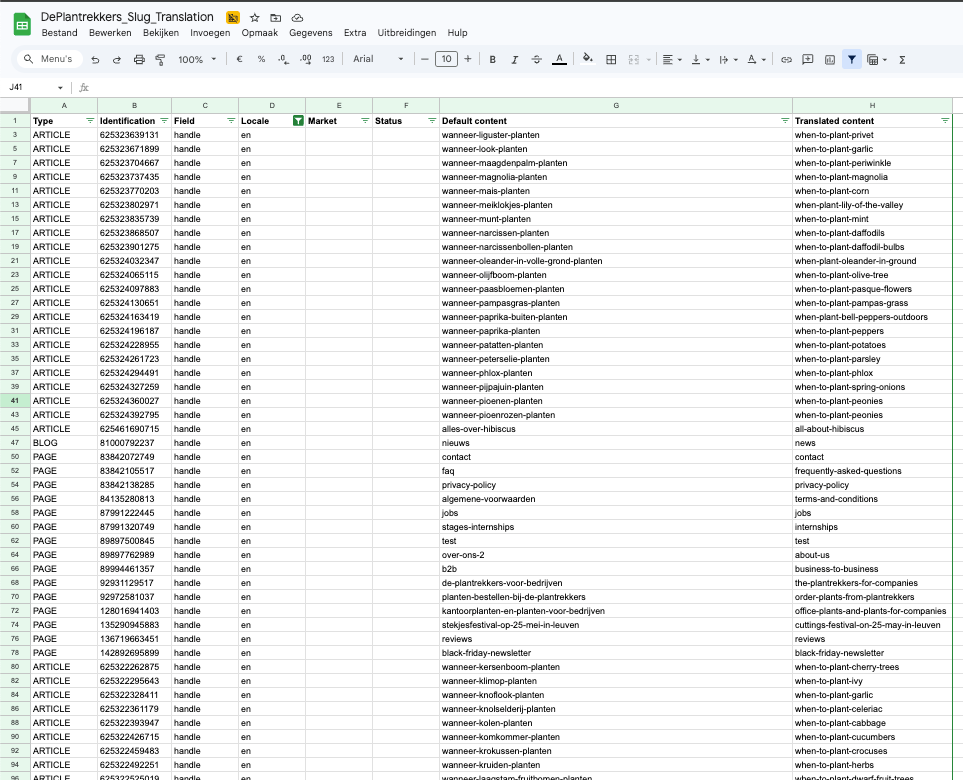Image resolution: width=963 pixels, height=780 pixels.
Task: Click the merge cells icon
Action: click(x=634, y=60)
